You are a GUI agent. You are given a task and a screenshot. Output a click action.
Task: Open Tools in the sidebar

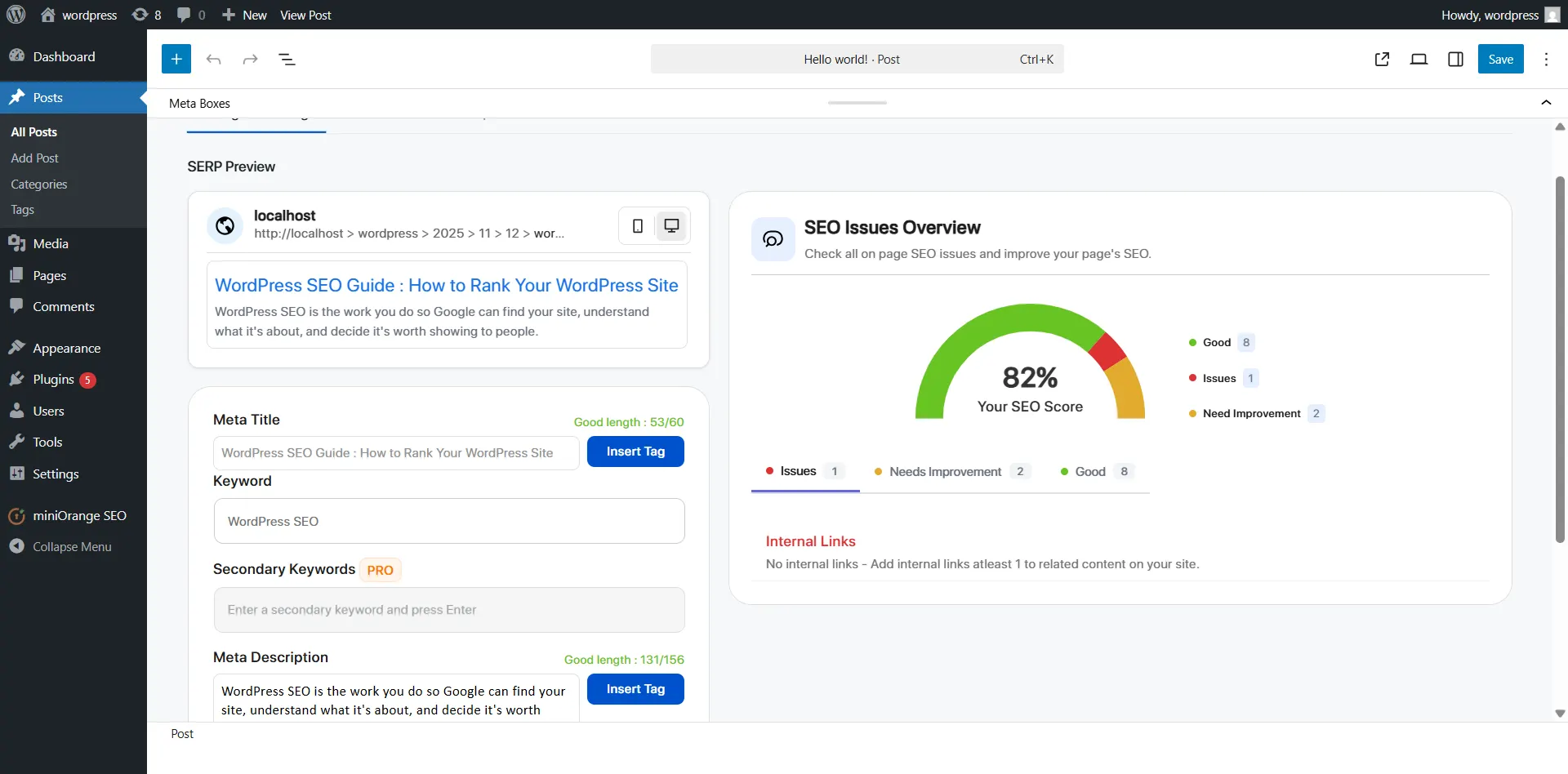(x=73, y=442)
